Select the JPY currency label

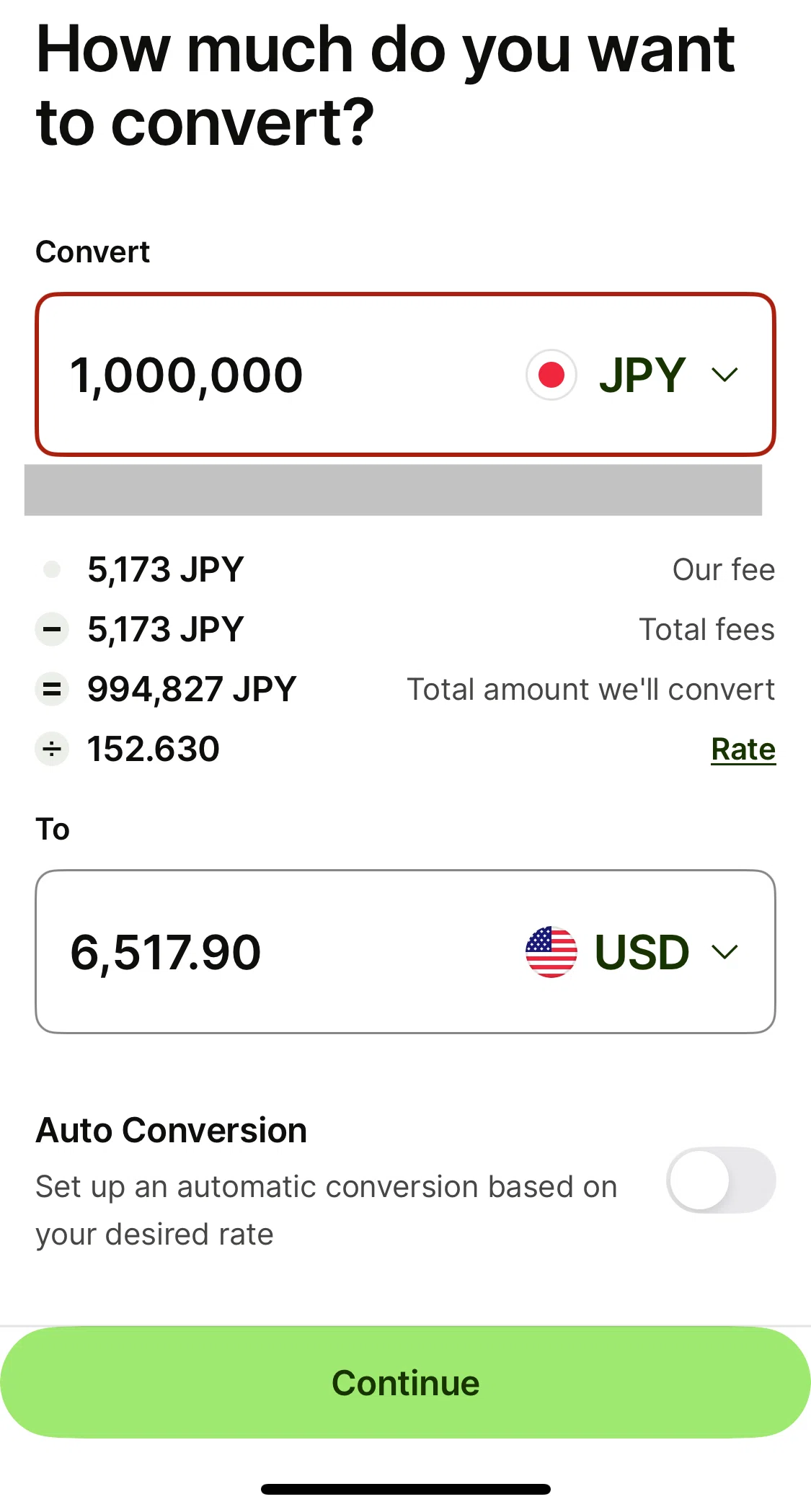click(x=642, y=375)
